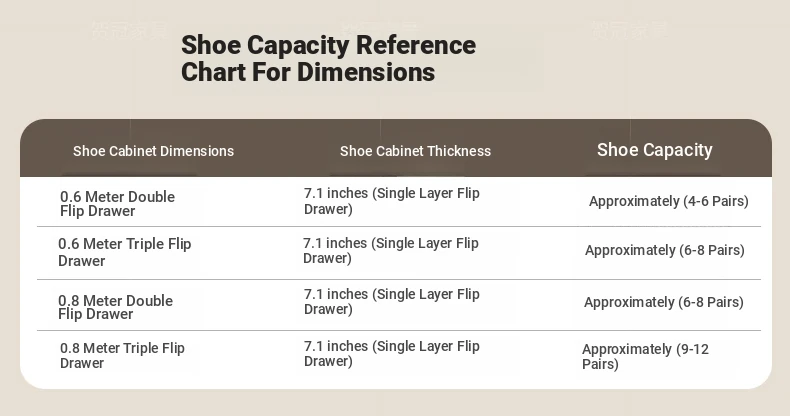Select the 0.6 Meter Triple Flip Drawer cell
Viewport: 790px width, 416px height.
pyautogui.click(x=124, y=252)
